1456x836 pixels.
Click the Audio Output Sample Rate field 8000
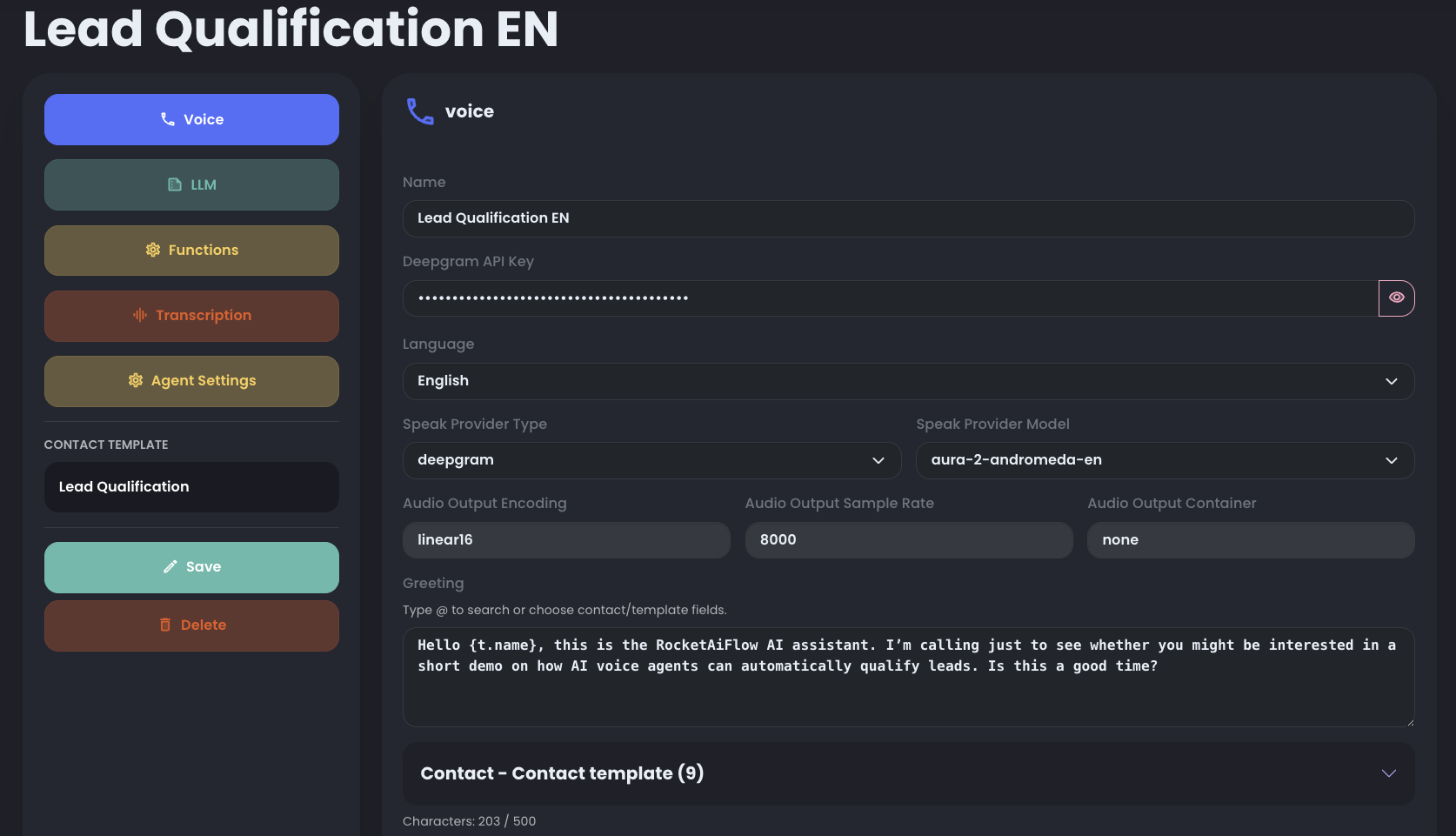pos(909,540)
